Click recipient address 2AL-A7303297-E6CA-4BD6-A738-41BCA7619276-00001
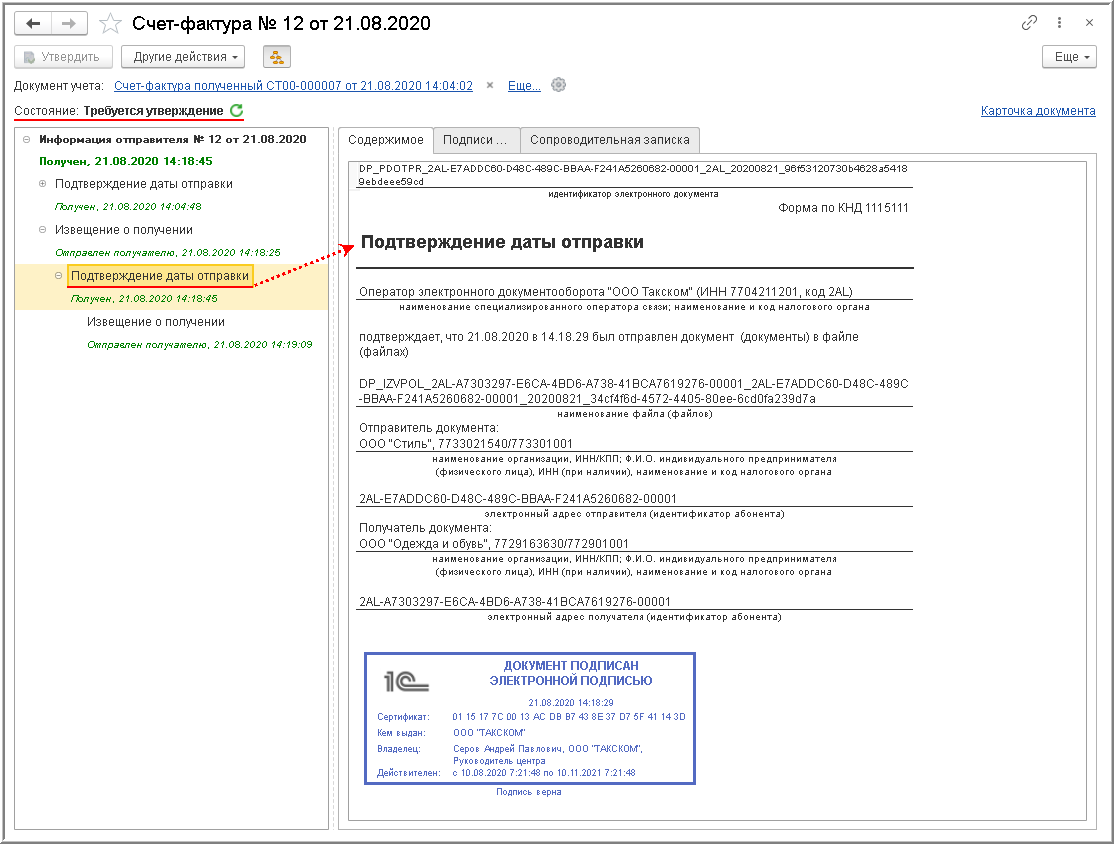The height and width of the screenshot is (844, 1114). [514, 602]
